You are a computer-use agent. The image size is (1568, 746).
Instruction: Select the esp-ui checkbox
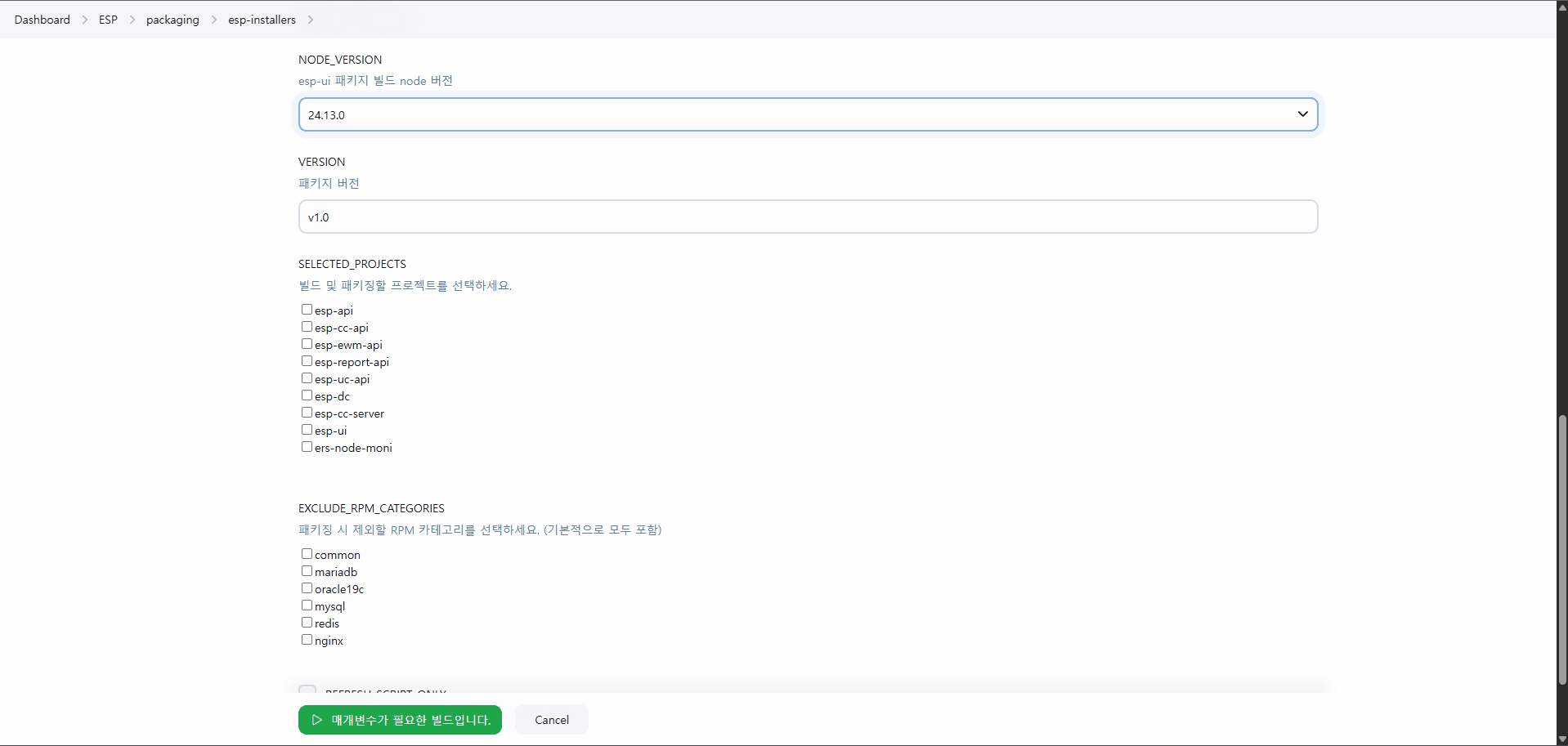tap(307, 430)
